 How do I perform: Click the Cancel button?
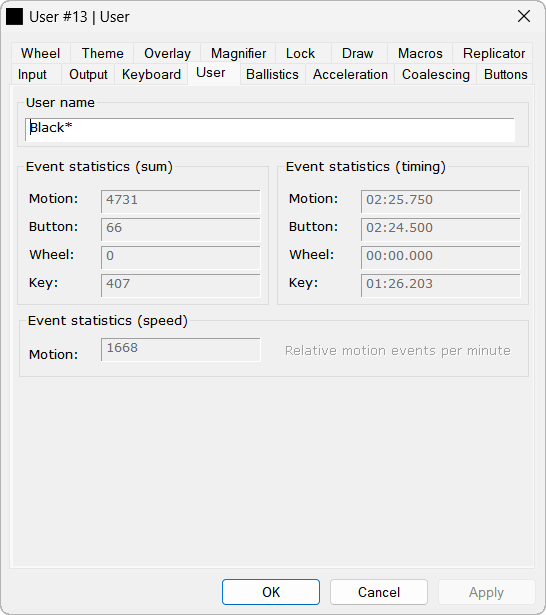pyautogui.click(x=379, y=592)
